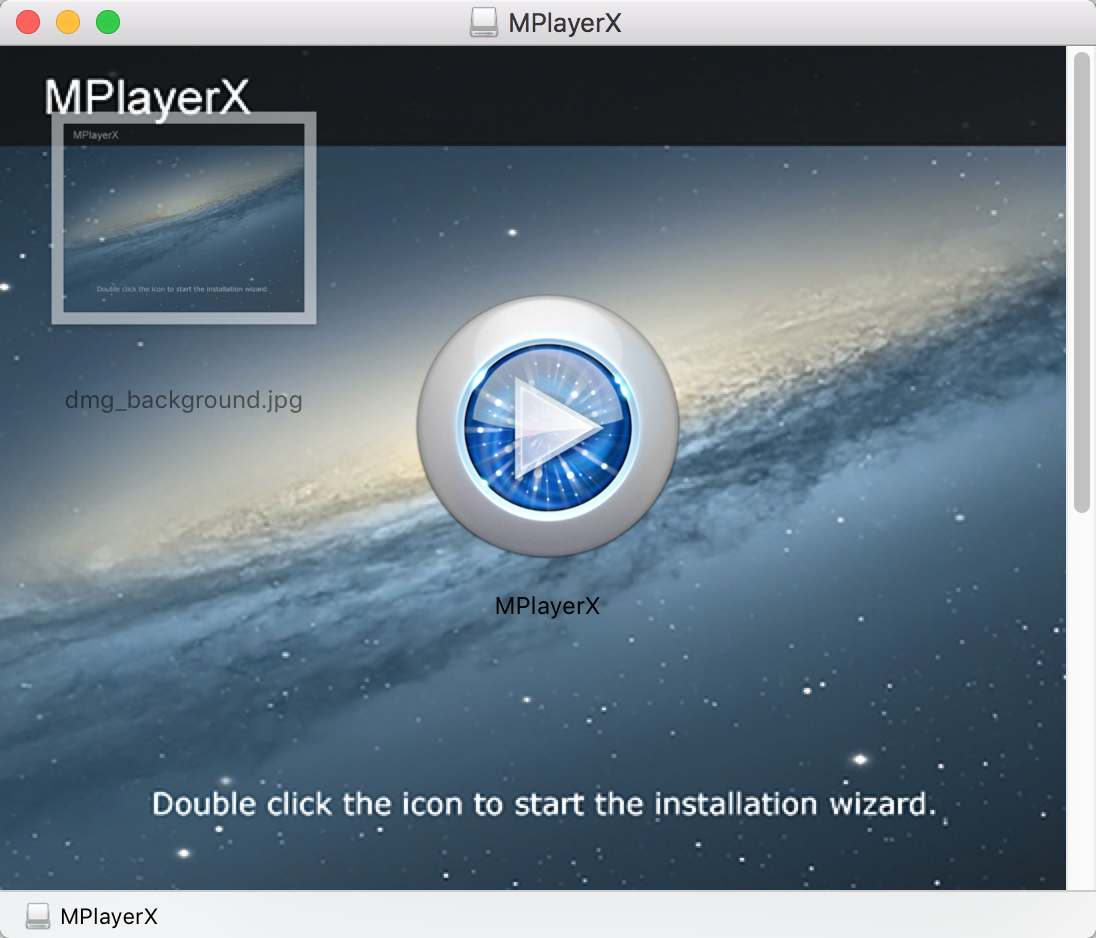Click the dmg_background.jpg file name
1096x938 pixels.
pyautogui.click(x=184, y=401)
